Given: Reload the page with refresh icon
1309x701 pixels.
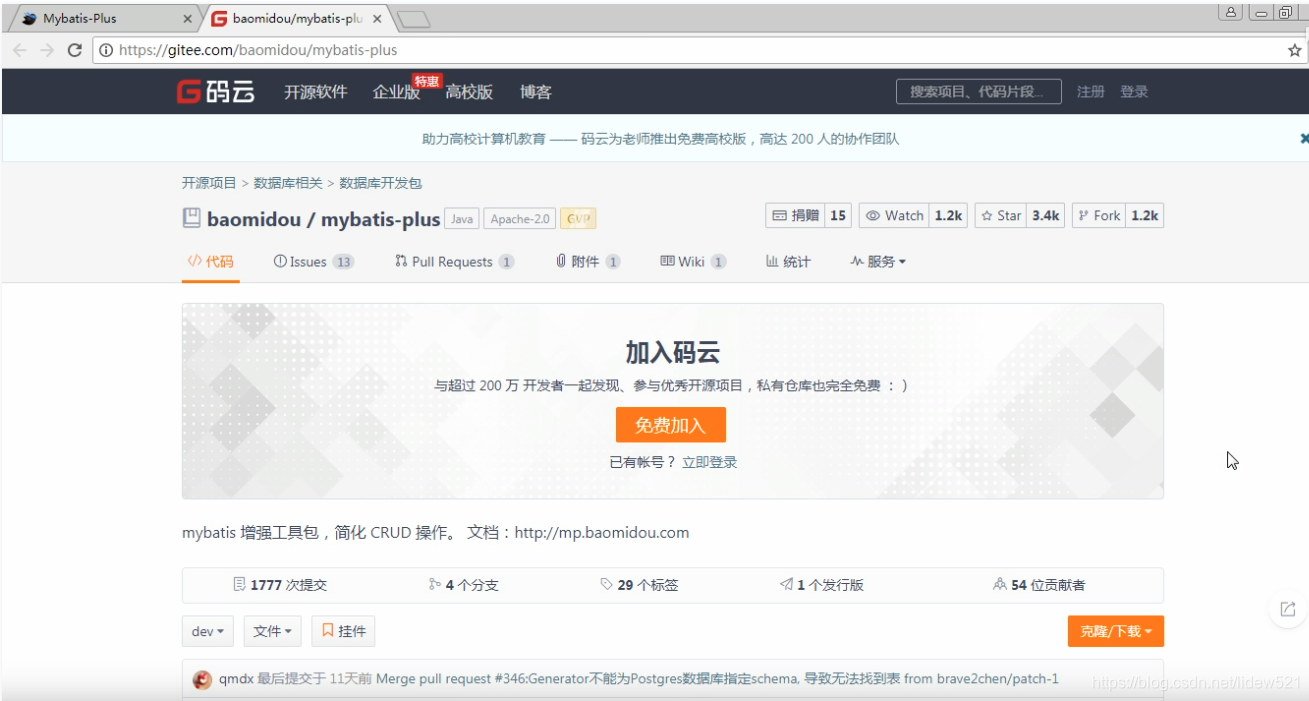Looking at the screenshot, I should 74,50.
